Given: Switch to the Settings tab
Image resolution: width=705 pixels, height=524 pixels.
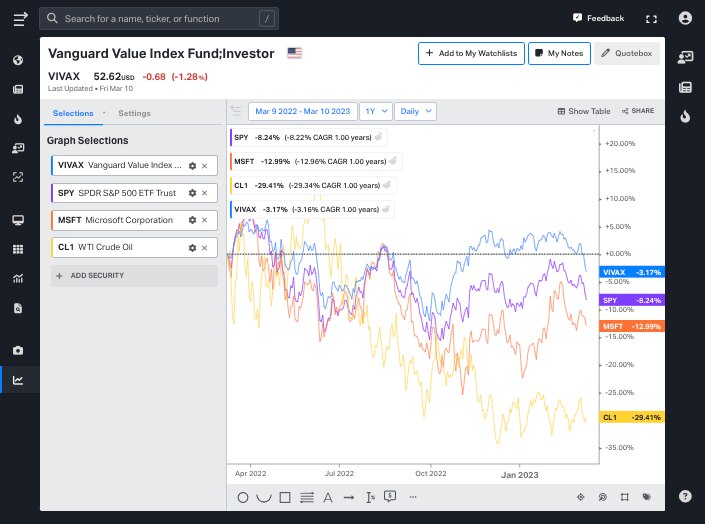Looking at the screenshot, I should pyautogui.click(x=135, y=114).
